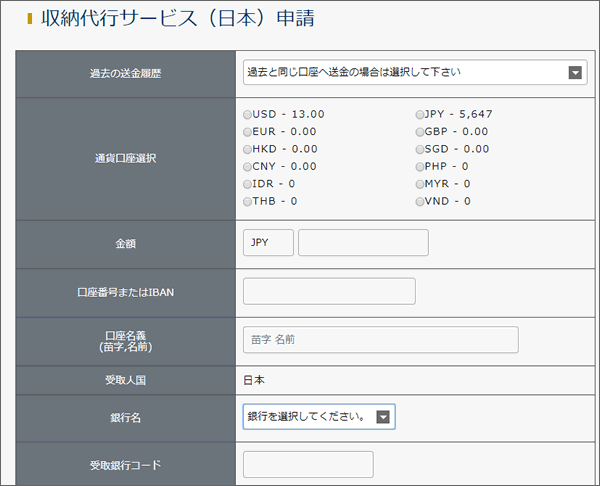Choose the THB - 0 radio button

click(x=248, y=201)
